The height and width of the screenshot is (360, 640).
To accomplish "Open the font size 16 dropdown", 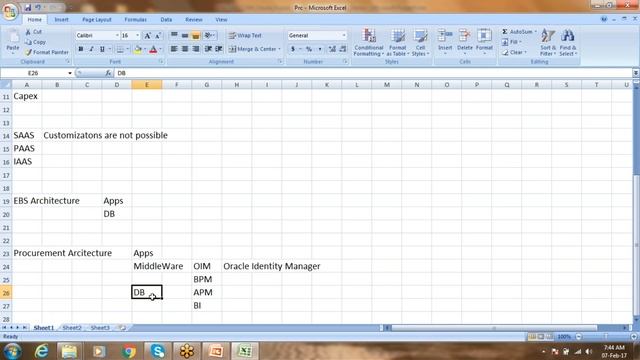I will [137, 36].
